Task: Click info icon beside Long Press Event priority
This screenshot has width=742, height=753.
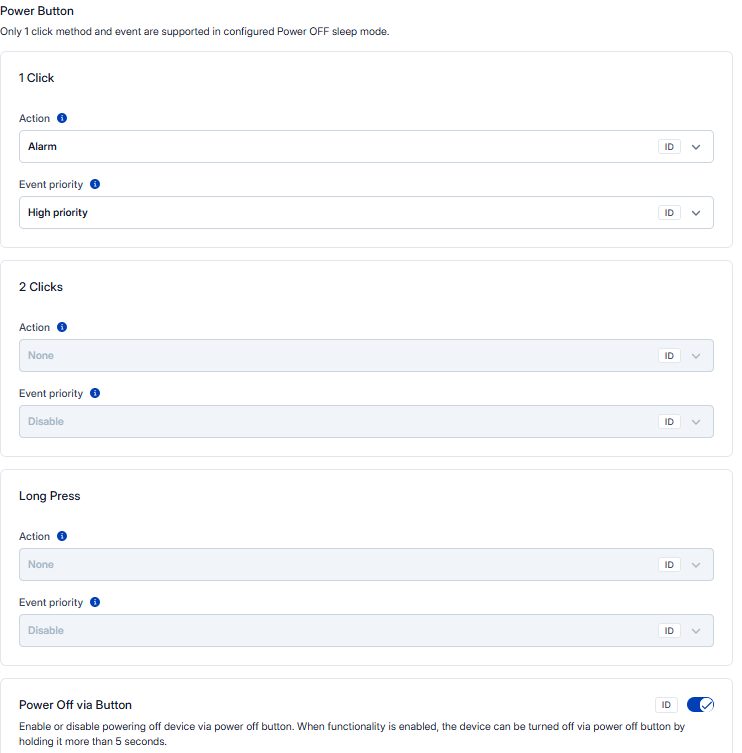Action: 95,602
